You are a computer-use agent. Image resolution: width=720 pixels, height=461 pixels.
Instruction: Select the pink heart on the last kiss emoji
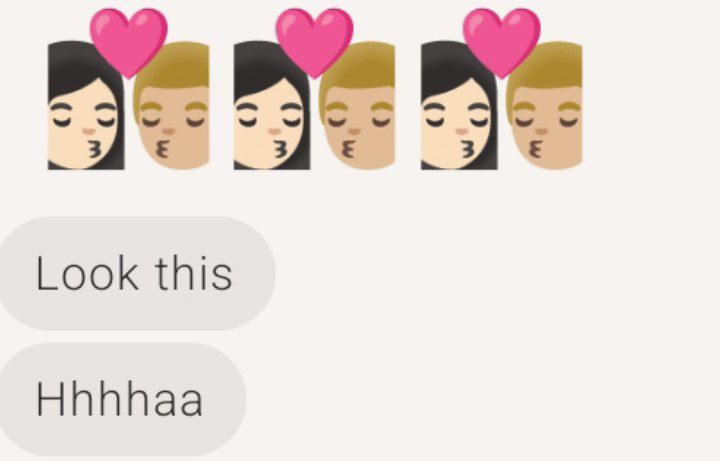tap(501, 42)
